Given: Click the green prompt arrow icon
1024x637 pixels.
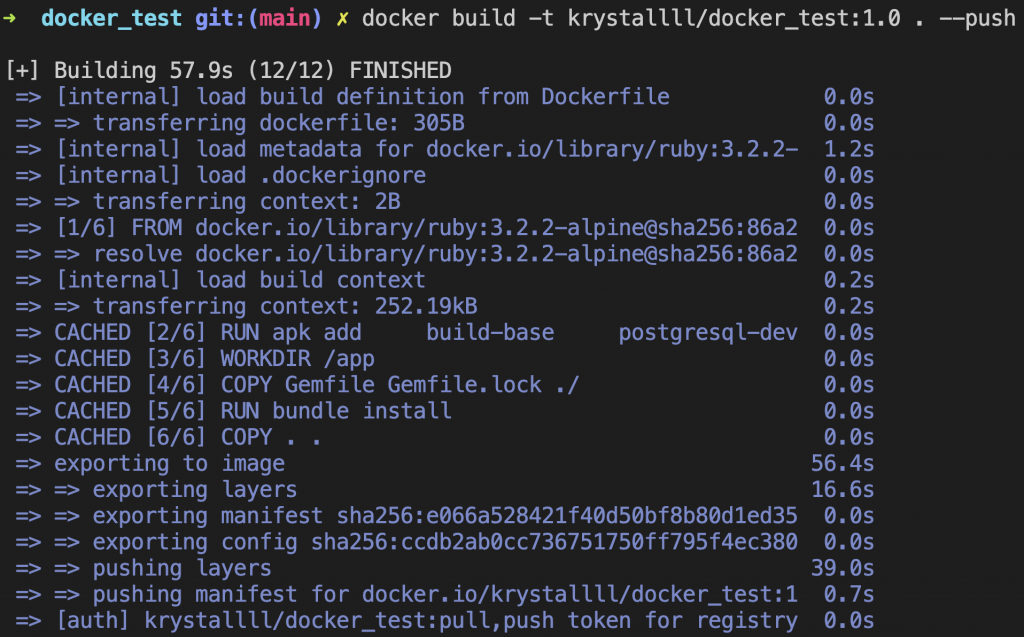Looking at the screenshot, I should [x=10, y=18].
